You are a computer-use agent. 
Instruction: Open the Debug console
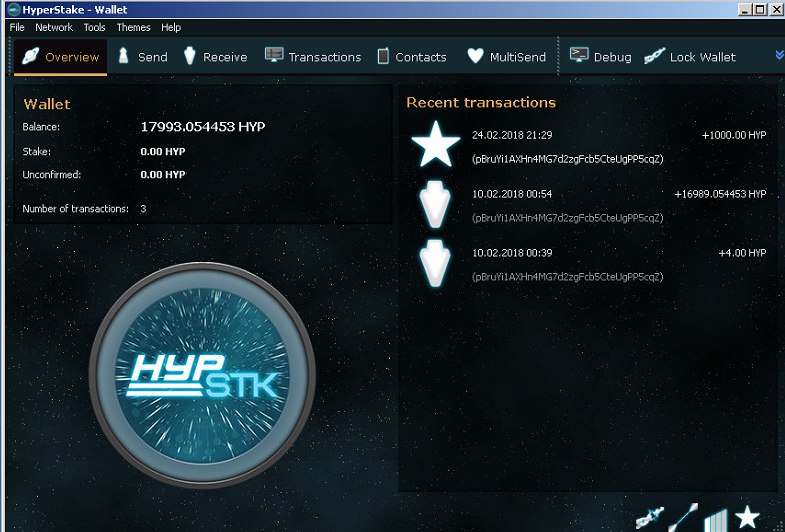[x=600, y=57]
